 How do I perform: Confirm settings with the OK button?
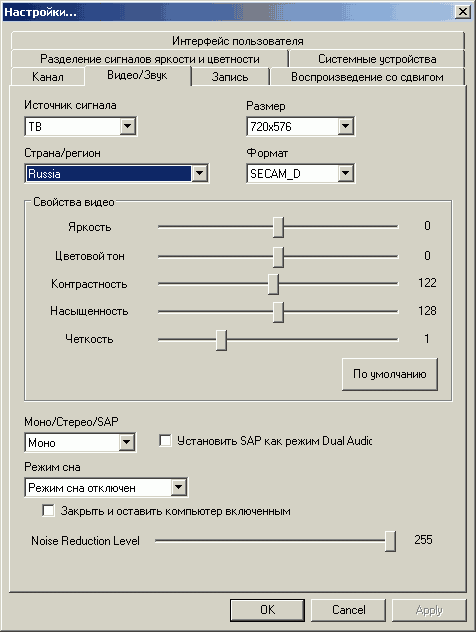(267, 610)
